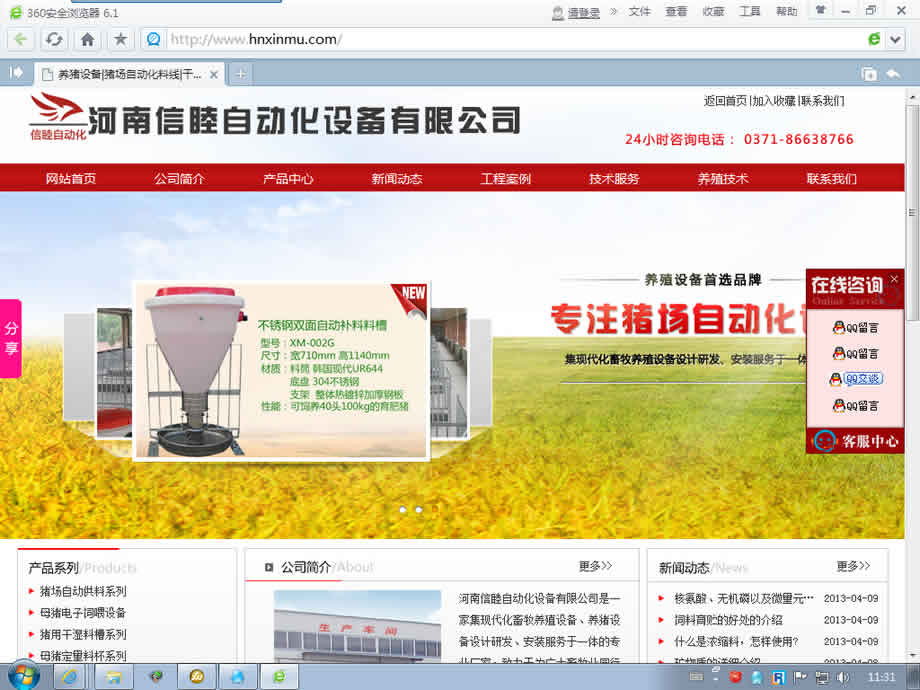Select the second carousel slide dot
Screen dimensions: 920x690
coord(418,510)
